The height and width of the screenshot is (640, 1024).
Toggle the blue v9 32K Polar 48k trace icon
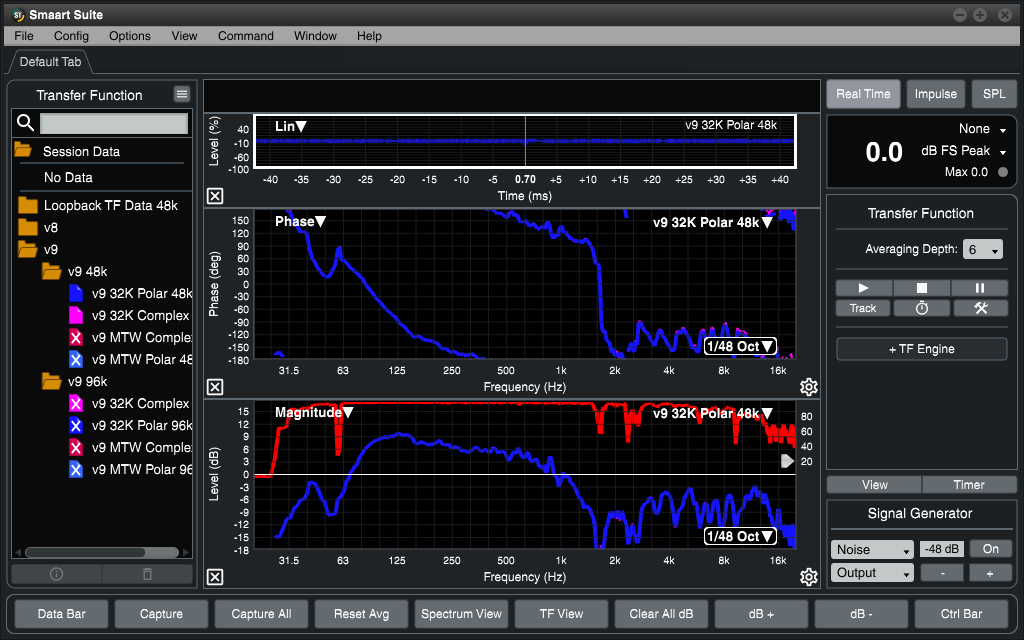pyautogui.click(x=76, y=293)
